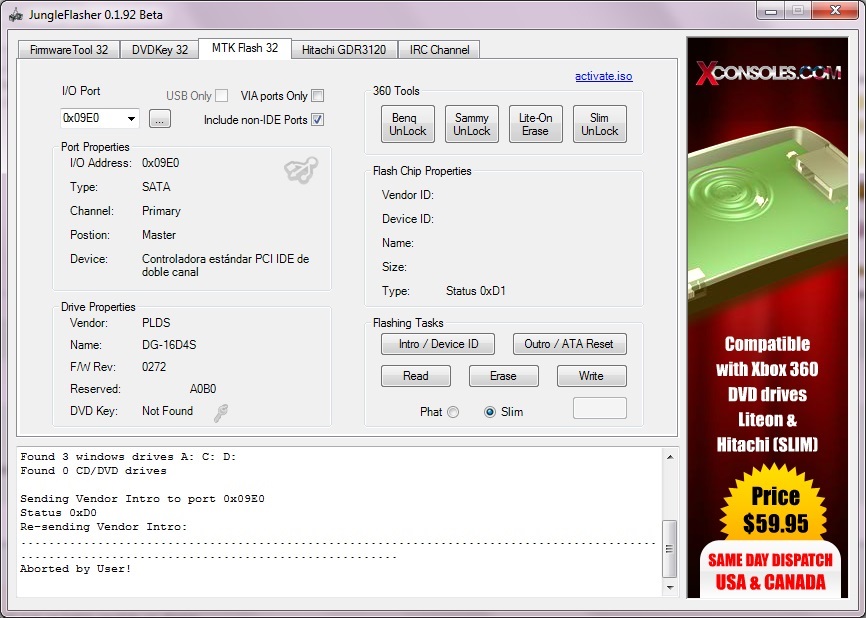
Task: Click the 'Aborted by User!' log line
Action: tap(76, 568)
